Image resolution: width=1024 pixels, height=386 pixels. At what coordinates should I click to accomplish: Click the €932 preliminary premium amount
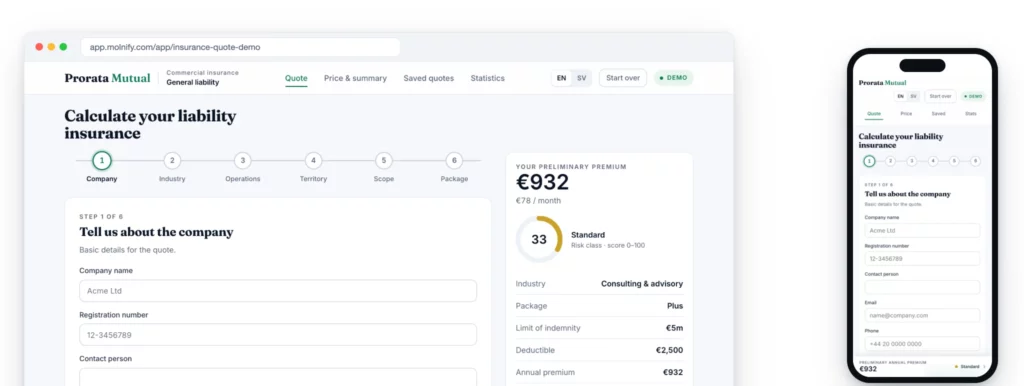pyautogui.click(x=543, y=182)
